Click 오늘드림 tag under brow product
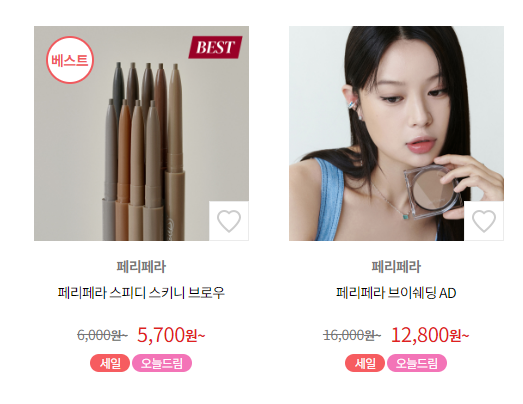Viewport: 523px width, 404px height. pyautogui.click(x=162, y=363)
